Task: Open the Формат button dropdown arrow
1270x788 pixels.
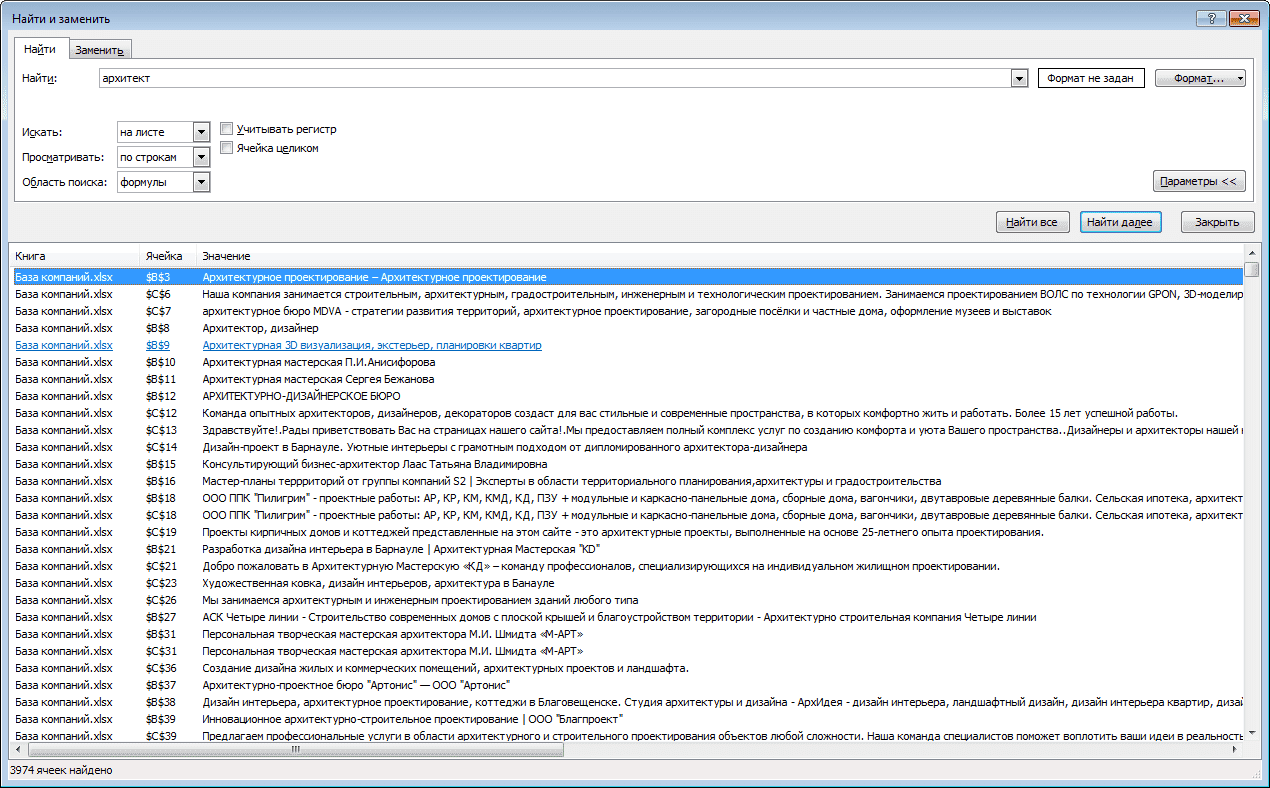Action: tap(1240, 78)
